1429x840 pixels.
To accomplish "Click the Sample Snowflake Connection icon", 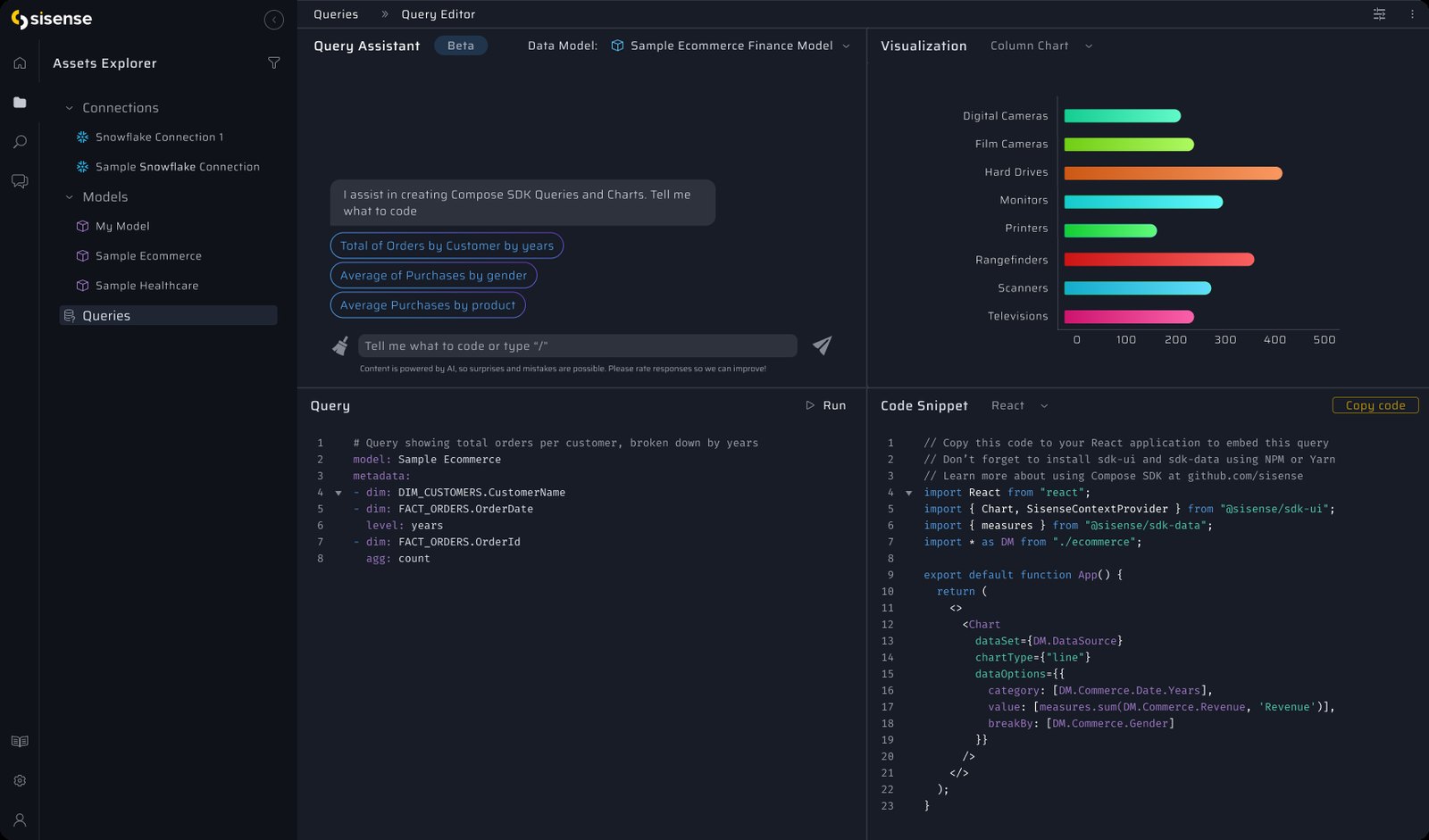I will click(82, 167).
